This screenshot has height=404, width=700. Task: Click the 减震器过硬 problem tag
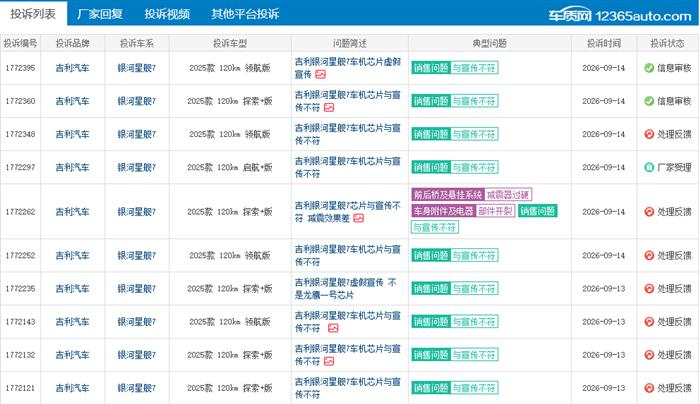(x=508, y=195)
